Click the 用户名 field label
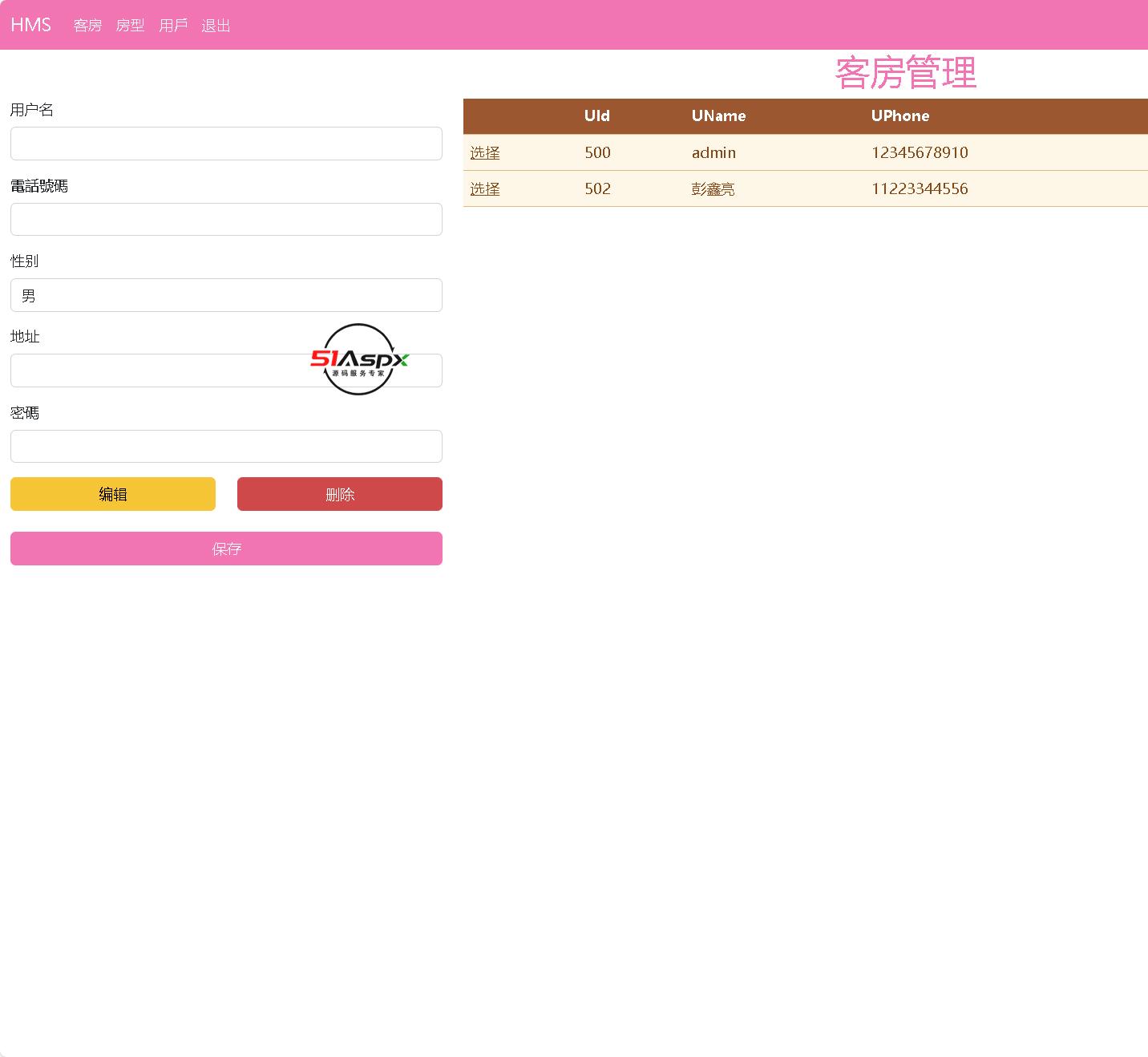This screenshot has width=1148, height=1057. [x=32, y=110]
